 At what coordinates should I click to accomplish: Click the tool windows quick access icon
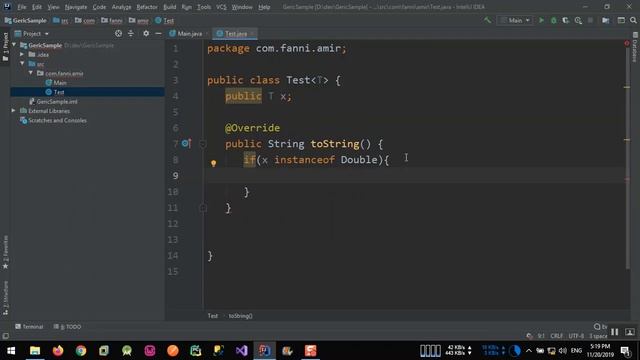pos(5,336)
